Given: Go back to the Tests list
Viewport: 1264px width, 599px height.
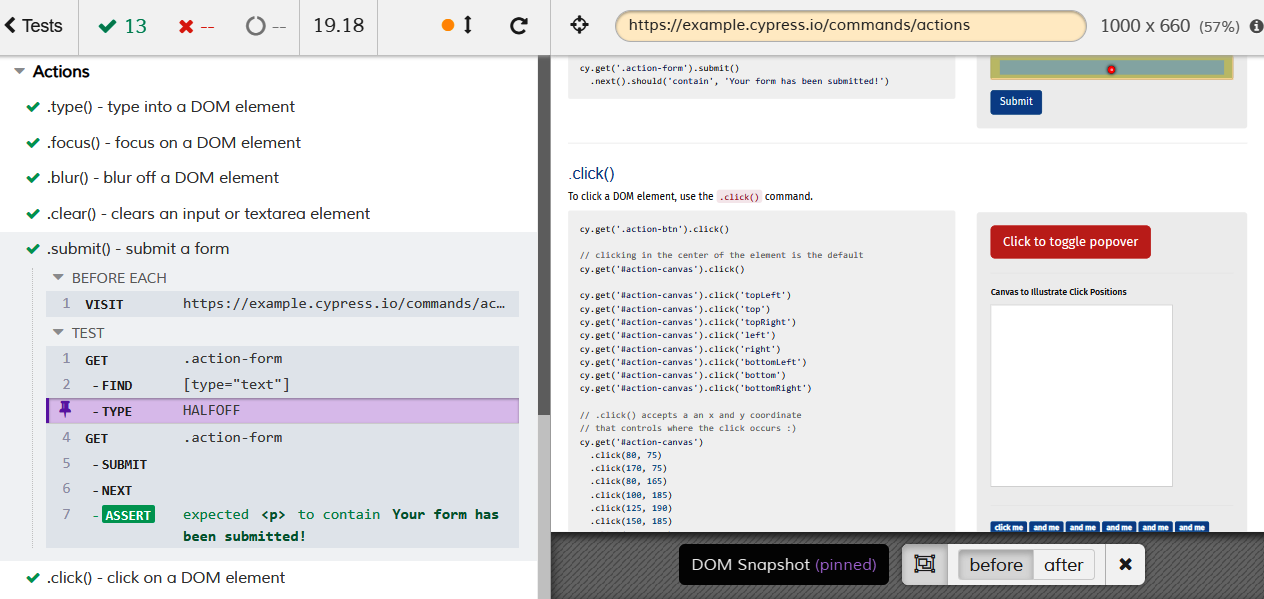Looking at the screenshot, I should tap(34, 26).
